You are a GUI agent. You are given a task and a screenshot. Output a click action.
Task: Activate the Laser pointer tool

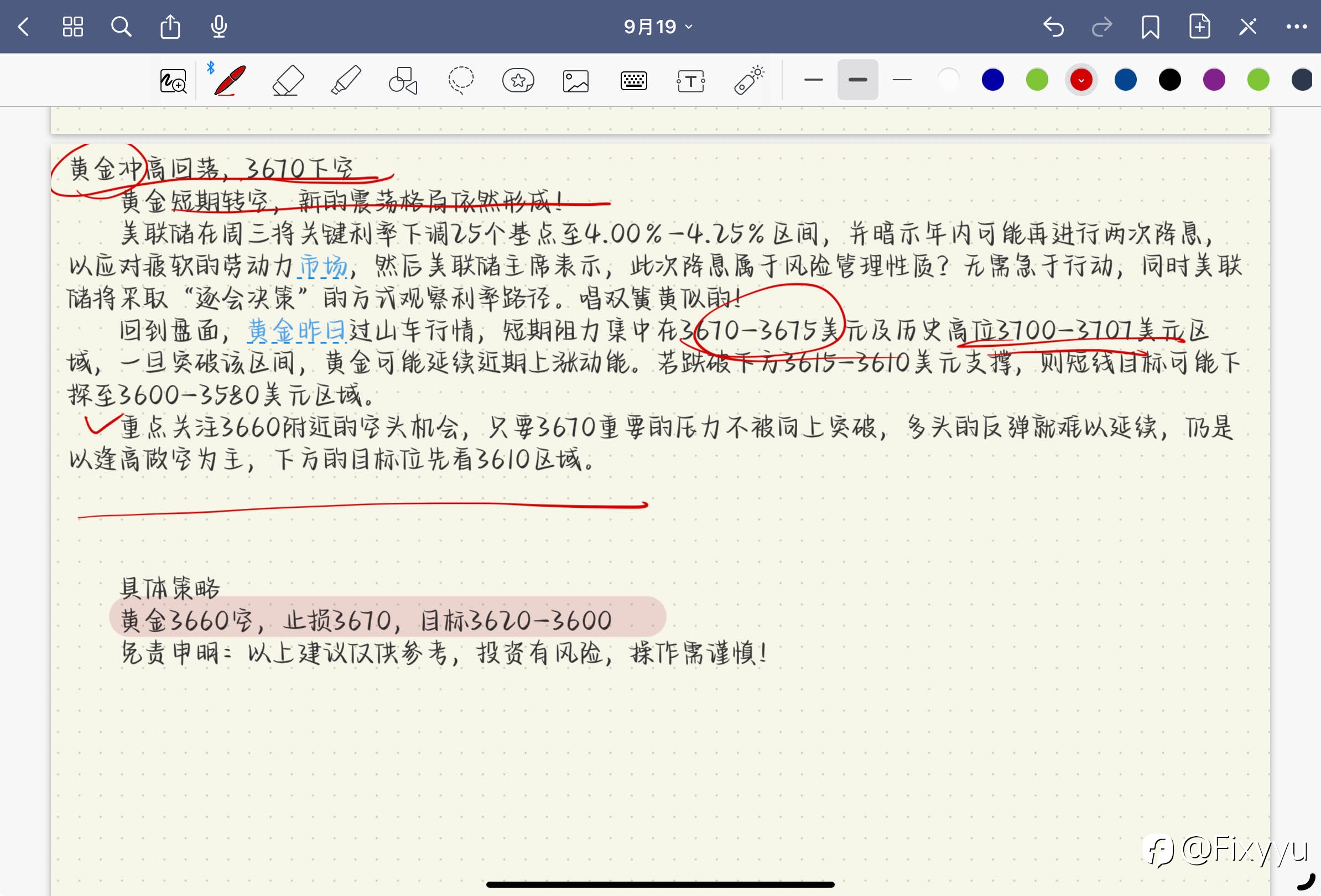748,80
